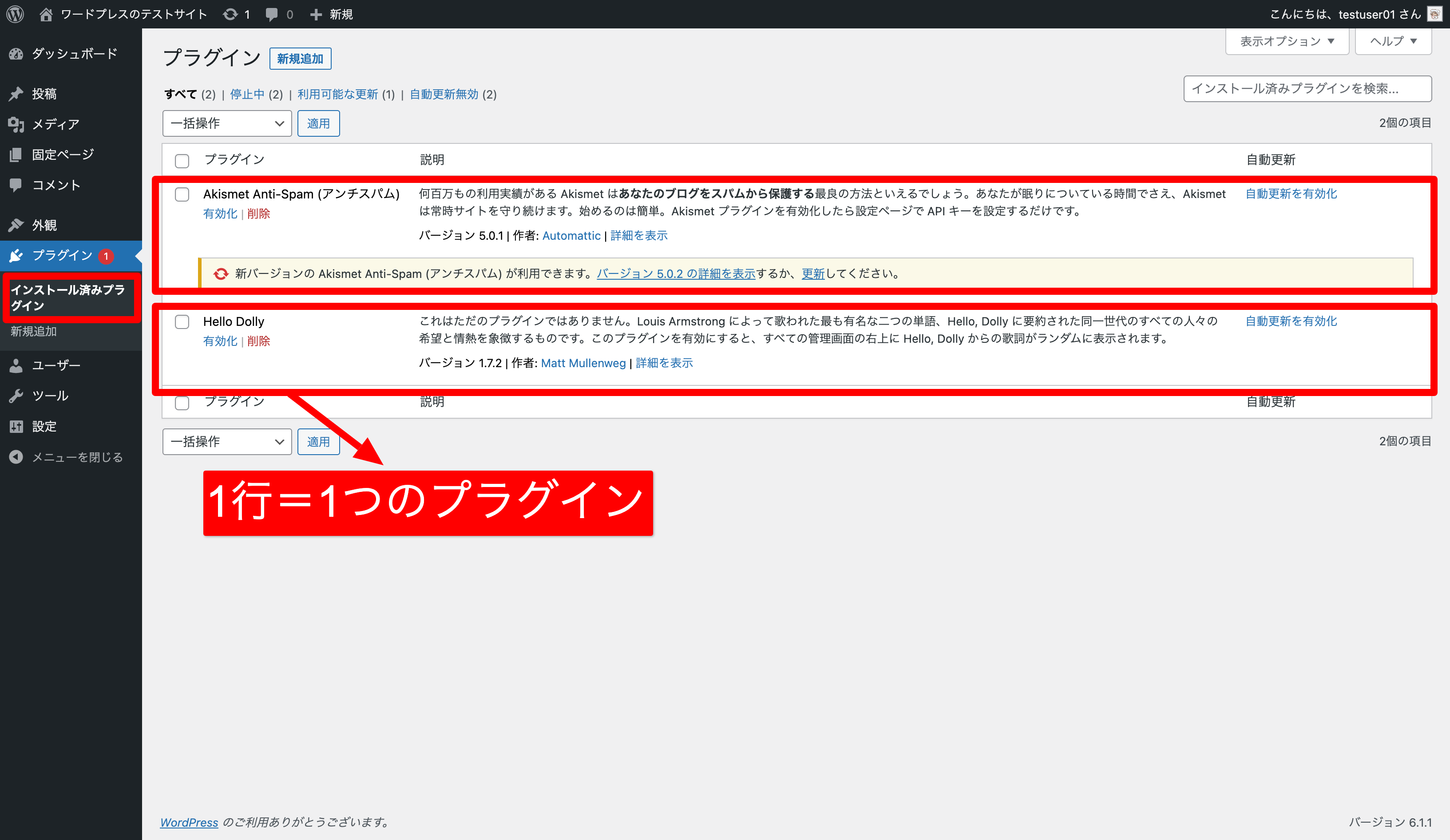Click the 固定ページ pages icon
The image size is (1450, 840).
[16, 154]
